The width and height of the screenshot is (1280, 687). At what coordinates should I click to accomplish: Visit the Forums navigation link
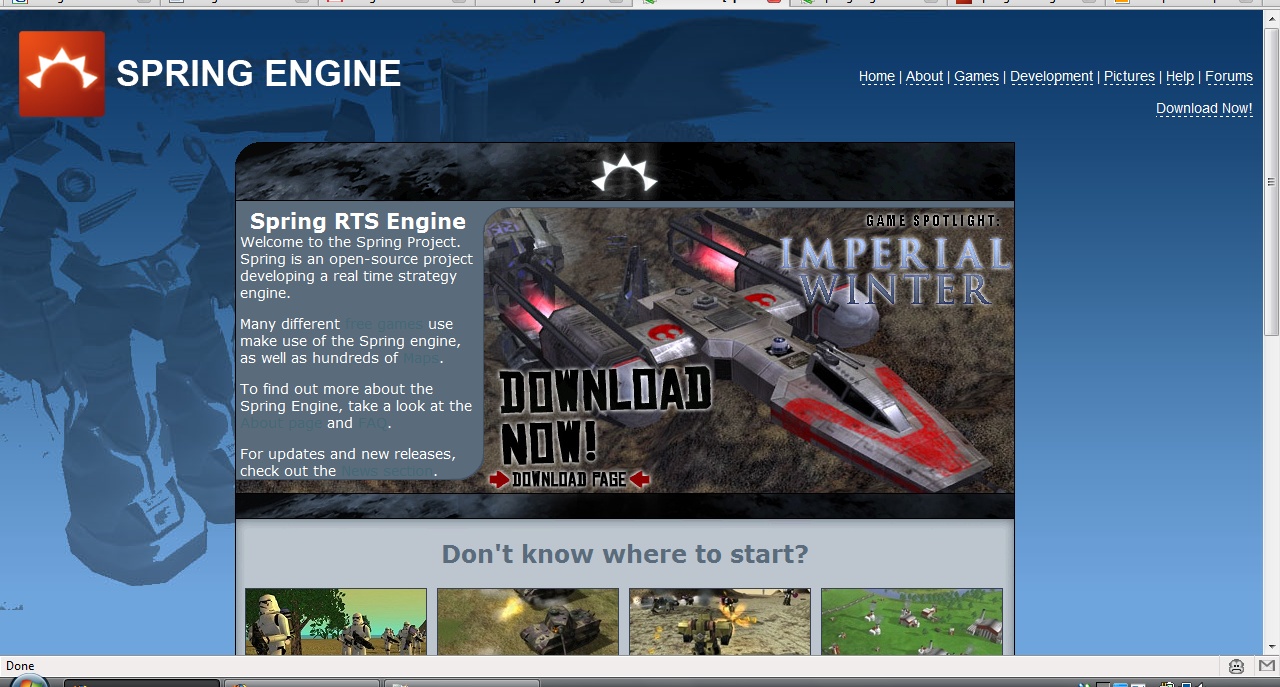(x=1229, y=77)
